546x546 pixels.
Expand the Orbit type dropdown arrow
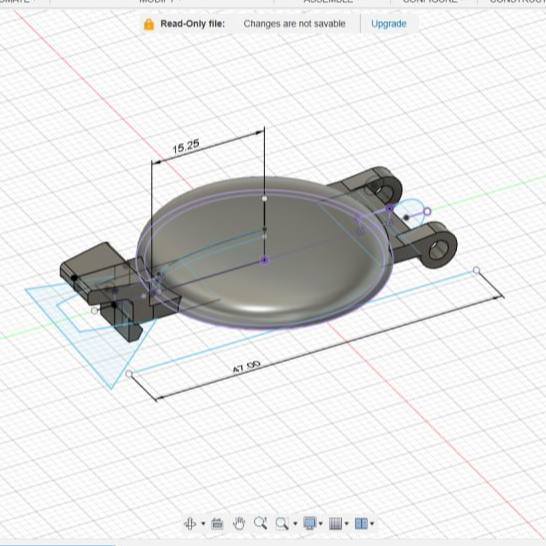point(203,523)
